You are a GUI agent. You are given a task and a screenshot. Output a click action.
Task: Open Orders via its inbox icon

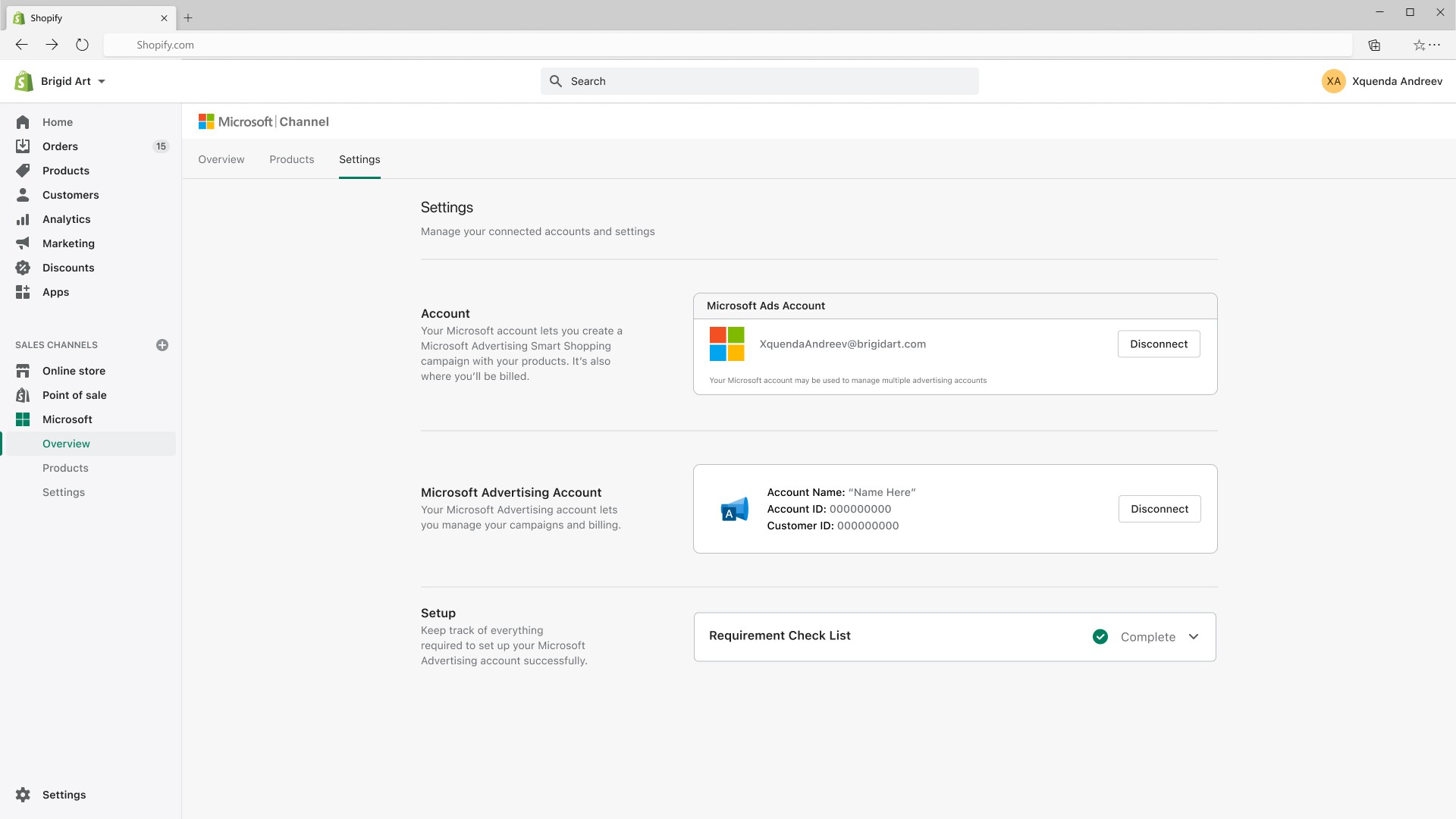pos(23,146)
